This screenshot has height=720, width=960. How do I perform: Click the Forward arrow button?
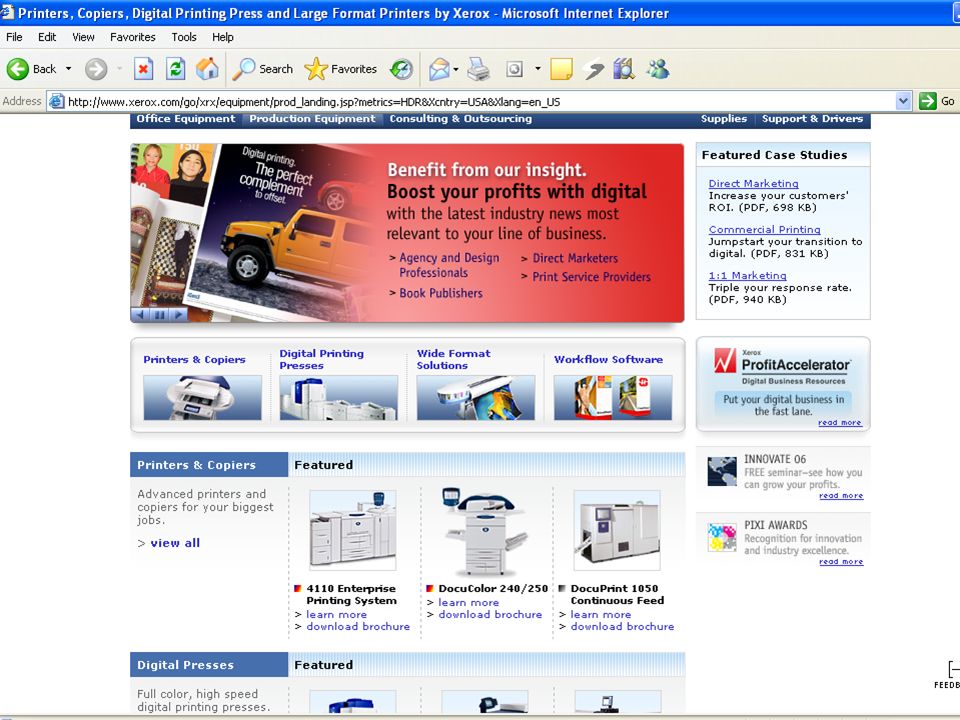click(x=96, y=69)
